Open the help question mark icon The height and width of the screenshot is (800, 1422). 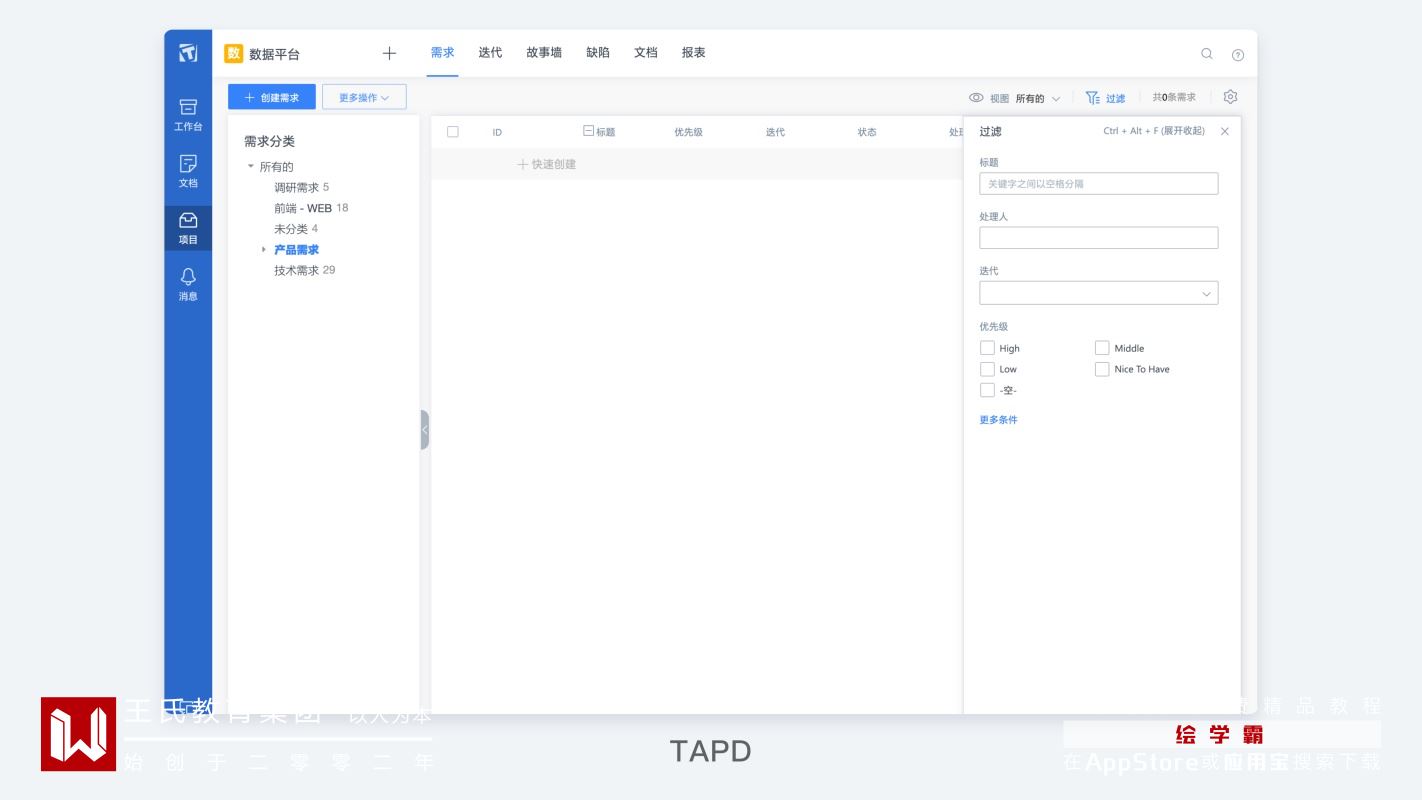coord(1238,55)
